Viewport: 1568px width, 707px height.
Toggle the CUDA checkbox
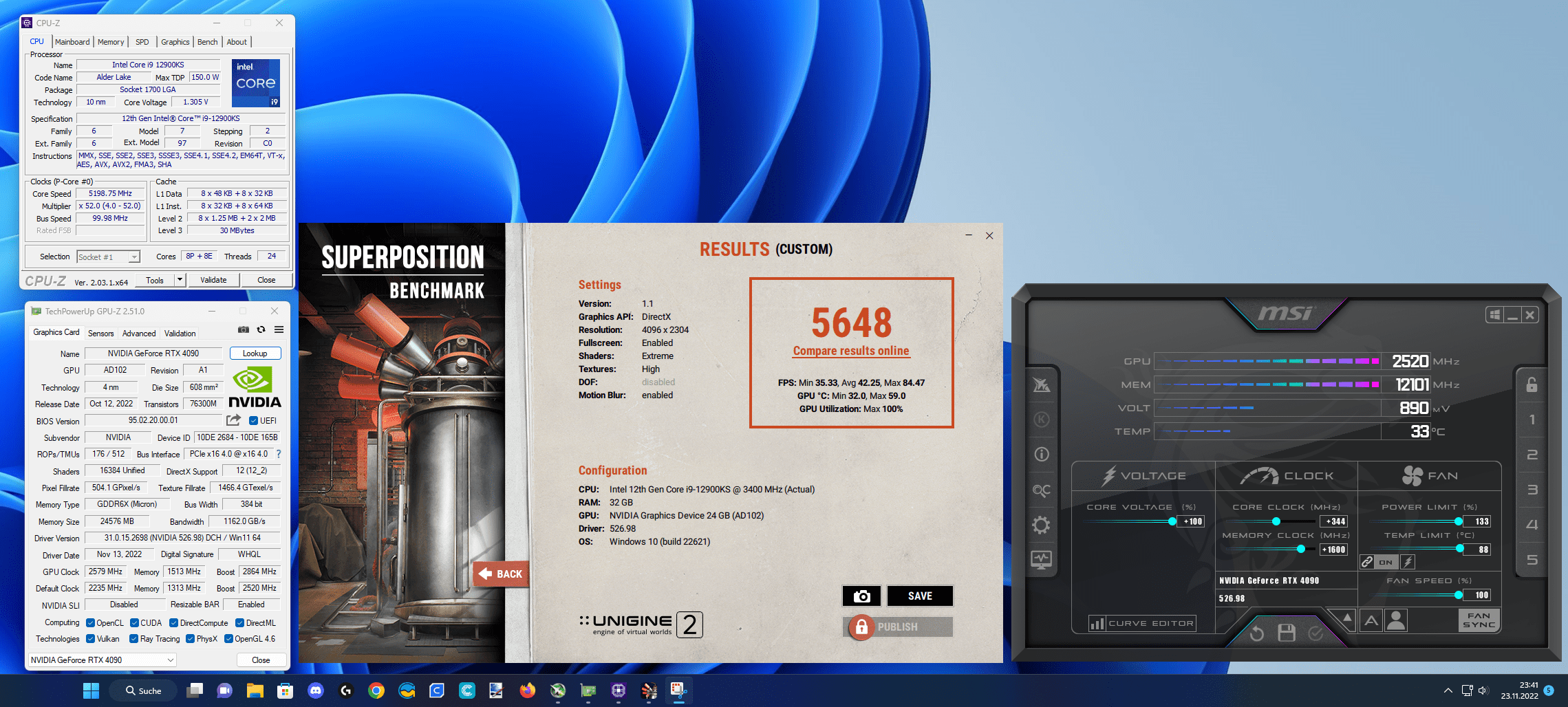click(x=134, y=623)
